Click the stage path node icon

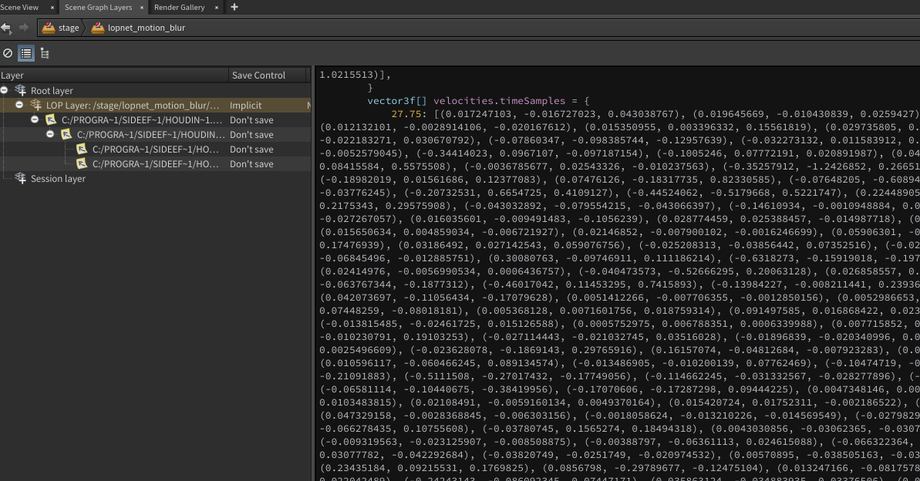(48, 28)
